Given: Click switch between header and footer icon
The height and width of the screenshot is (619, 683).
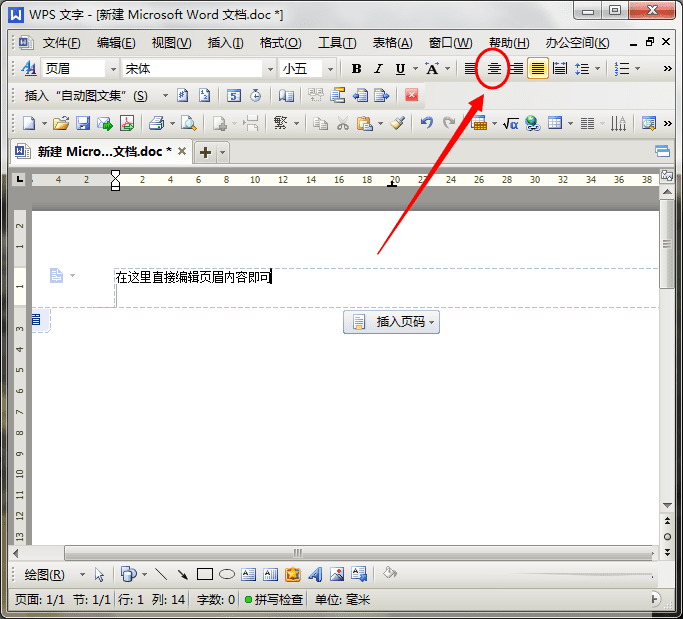Looking at the screenshot, I should (x=337, y=95).
